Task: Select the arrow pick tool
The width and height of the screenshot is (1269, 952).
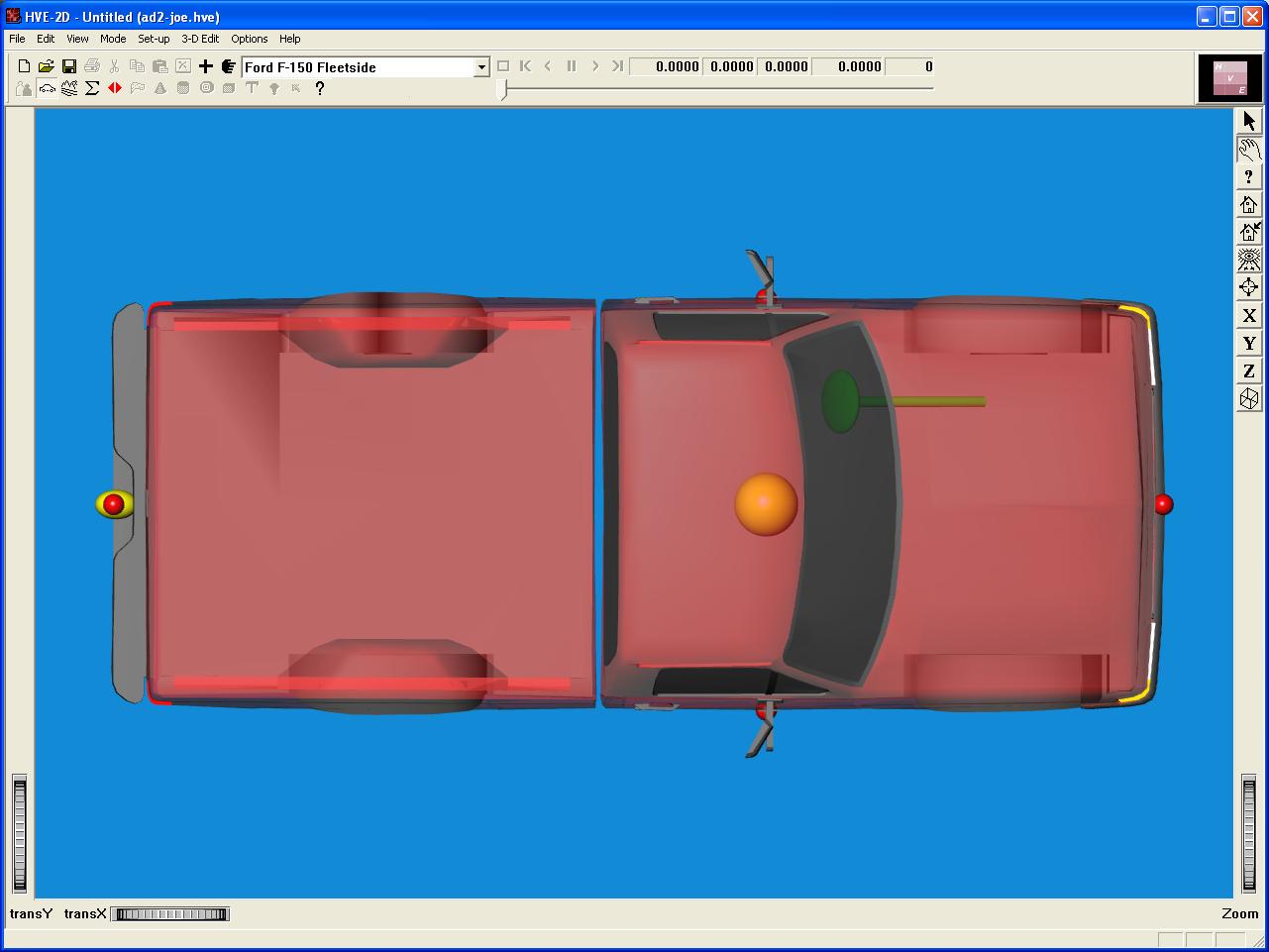Action: 1248,121
